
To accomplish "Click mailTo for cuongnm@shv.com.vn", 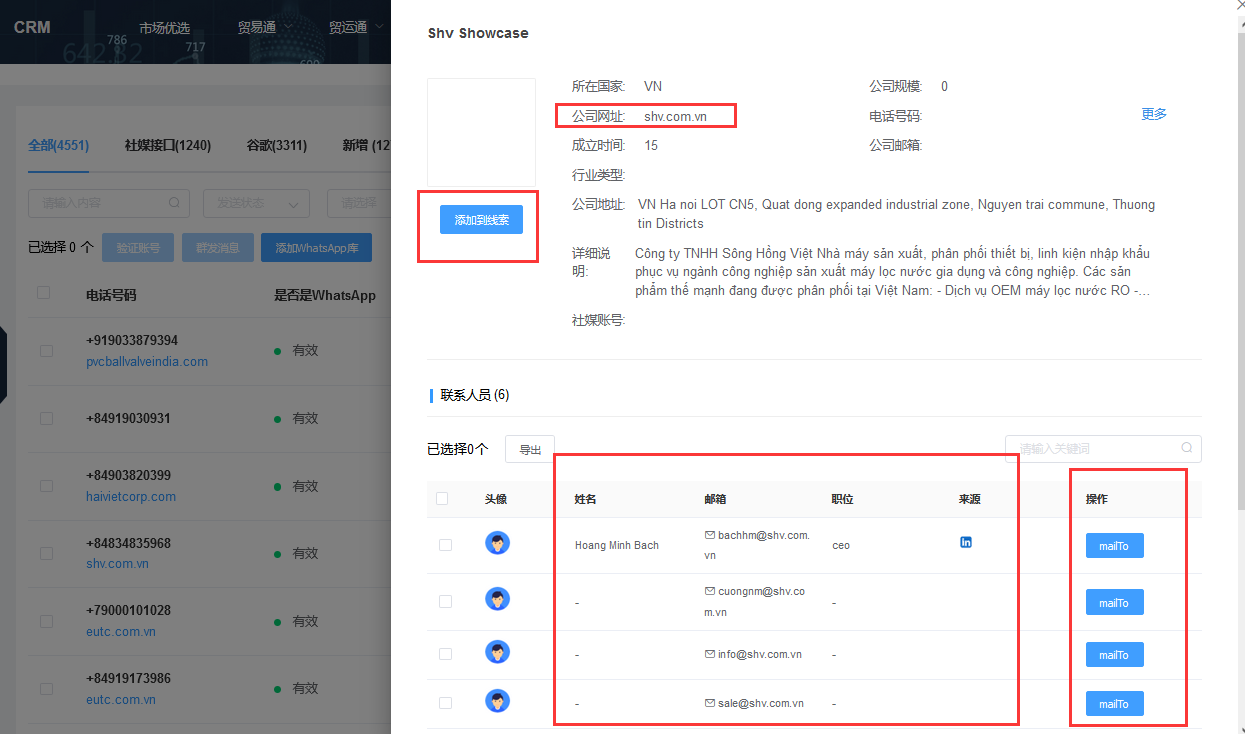I will coord(1114,602).
